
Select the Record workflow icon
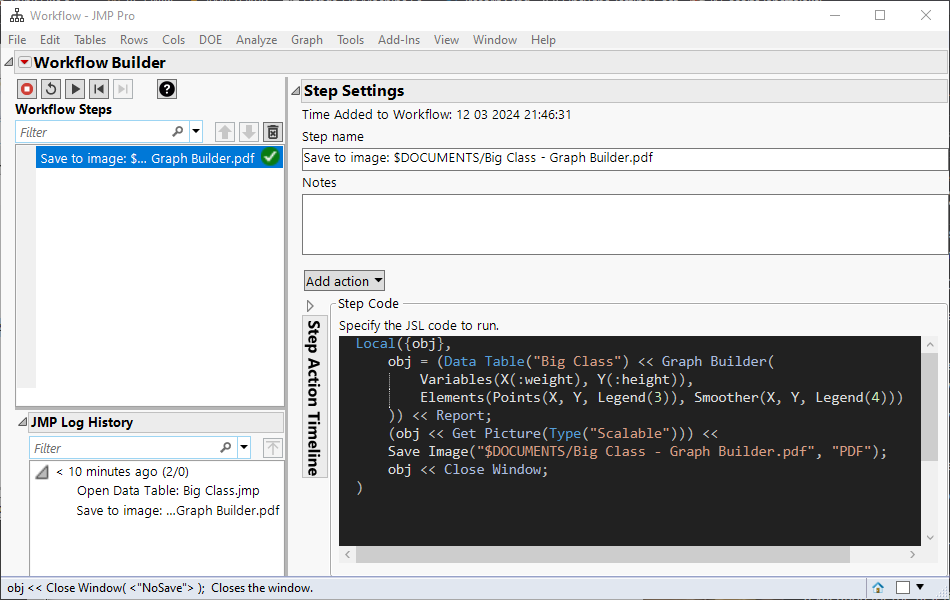(27, 89)
